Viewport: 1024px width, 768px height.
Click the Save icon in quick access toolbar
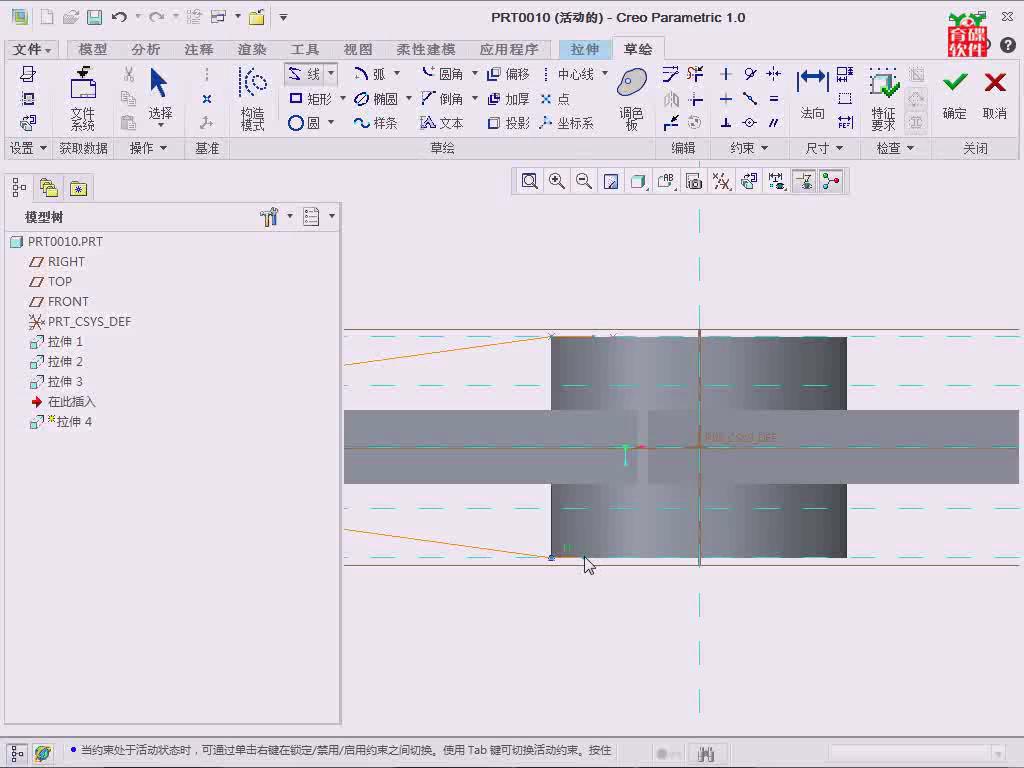click(95, 18)
